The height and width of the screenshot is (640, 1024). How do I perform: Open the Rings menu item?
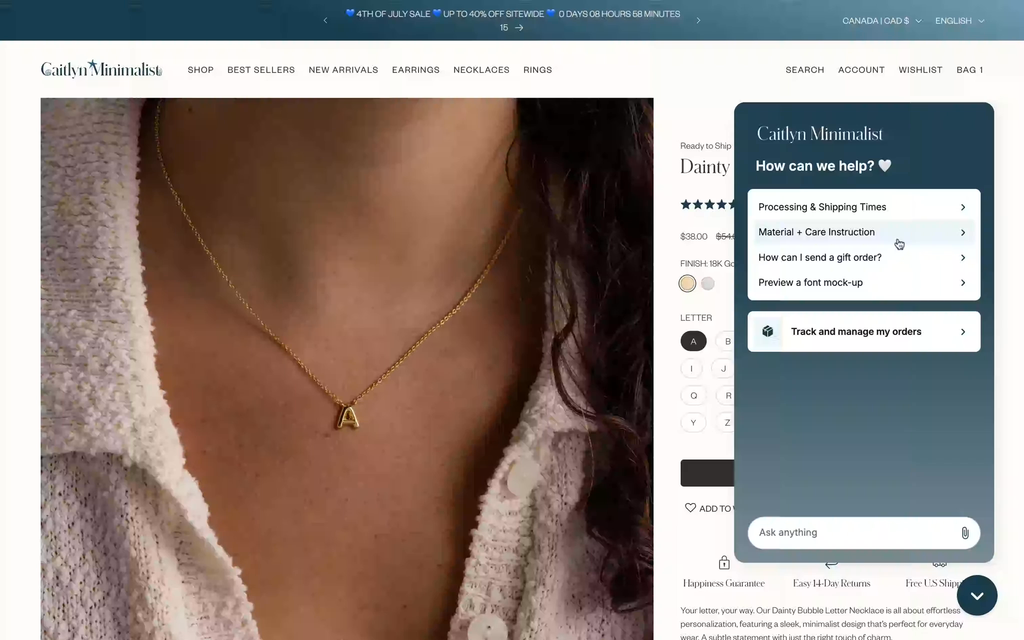click(537, 70)
